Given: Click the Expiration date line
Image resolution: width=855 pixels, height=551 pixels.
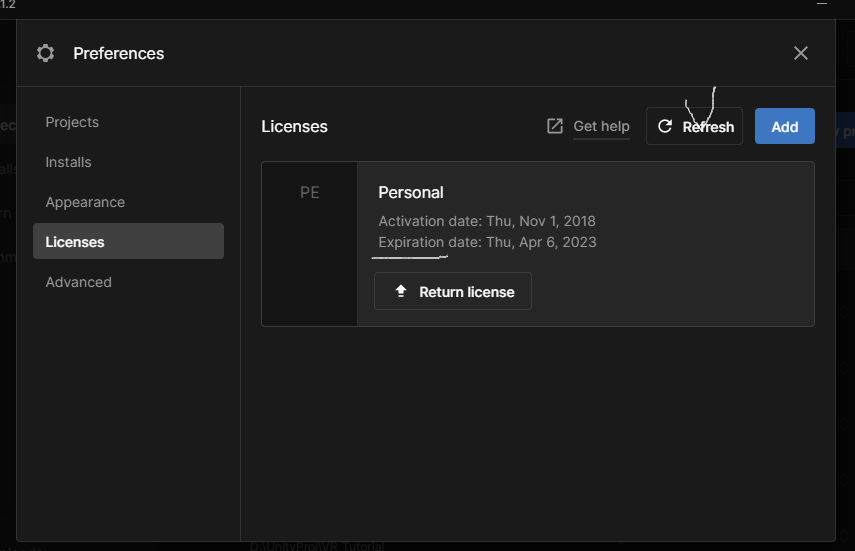Looking at the screenshot, I should (x=487, y=242).
